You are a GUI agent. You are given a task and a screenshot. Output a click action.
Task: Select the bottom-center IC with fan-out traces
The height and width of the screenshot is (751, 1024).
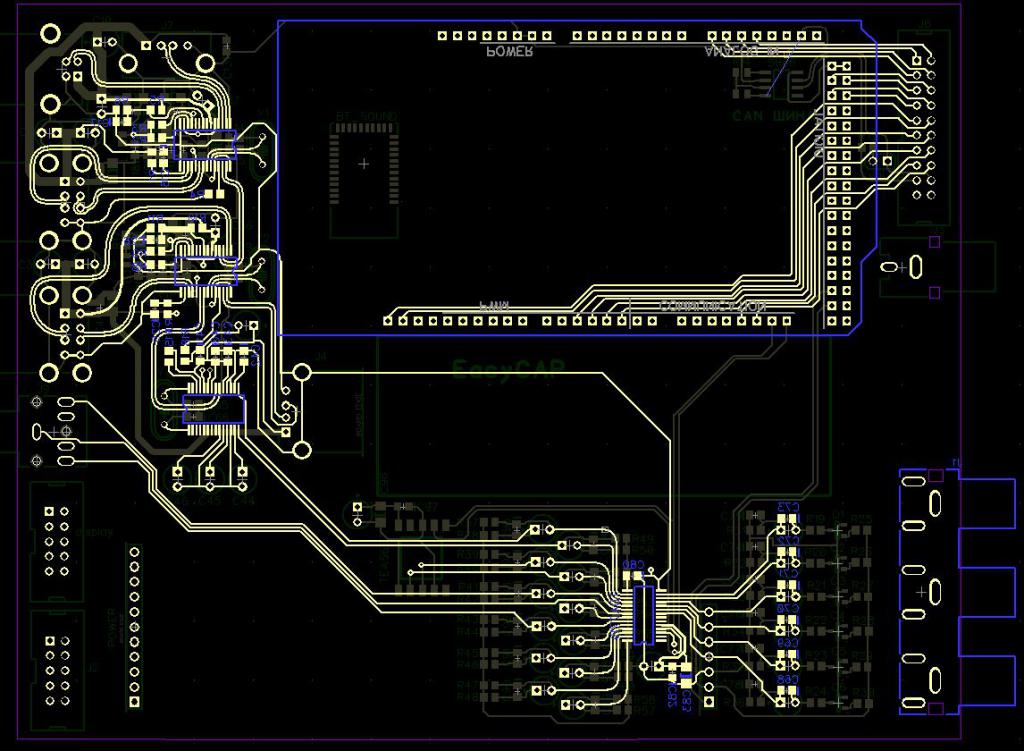coord(641,613)
